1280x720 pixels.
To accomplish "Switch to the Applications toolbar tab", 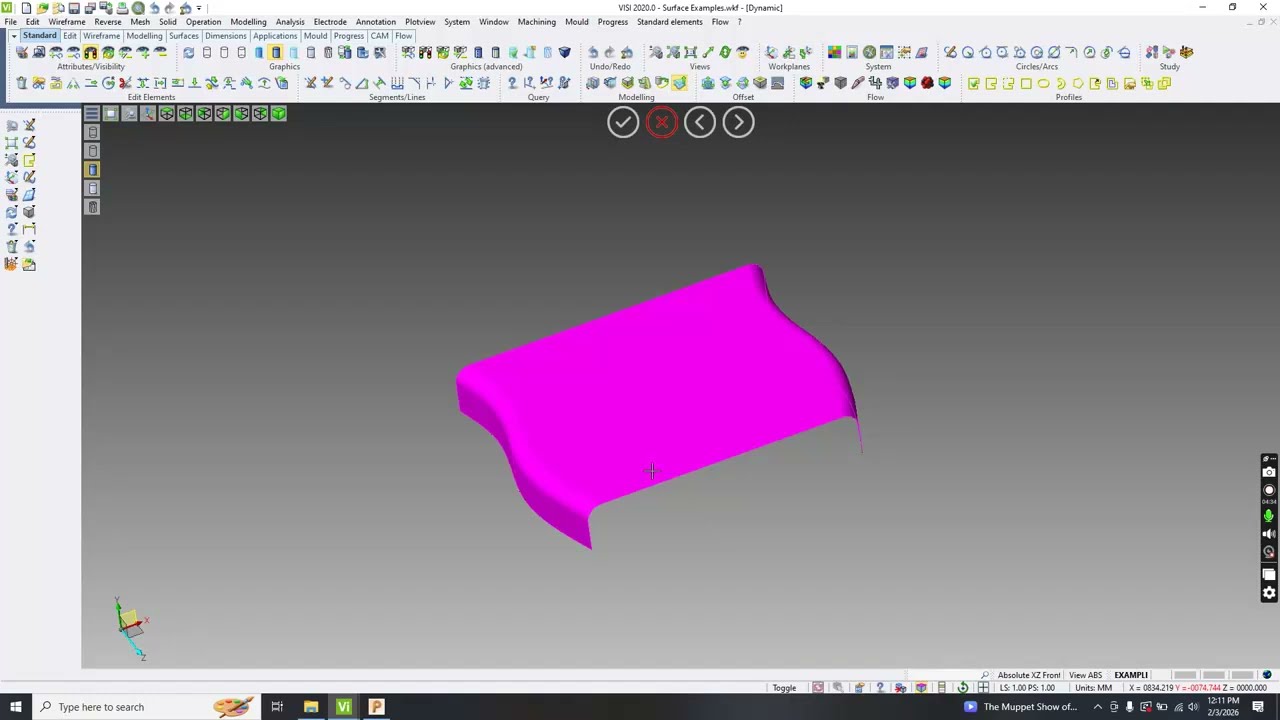I will click(x=274, y=36).
